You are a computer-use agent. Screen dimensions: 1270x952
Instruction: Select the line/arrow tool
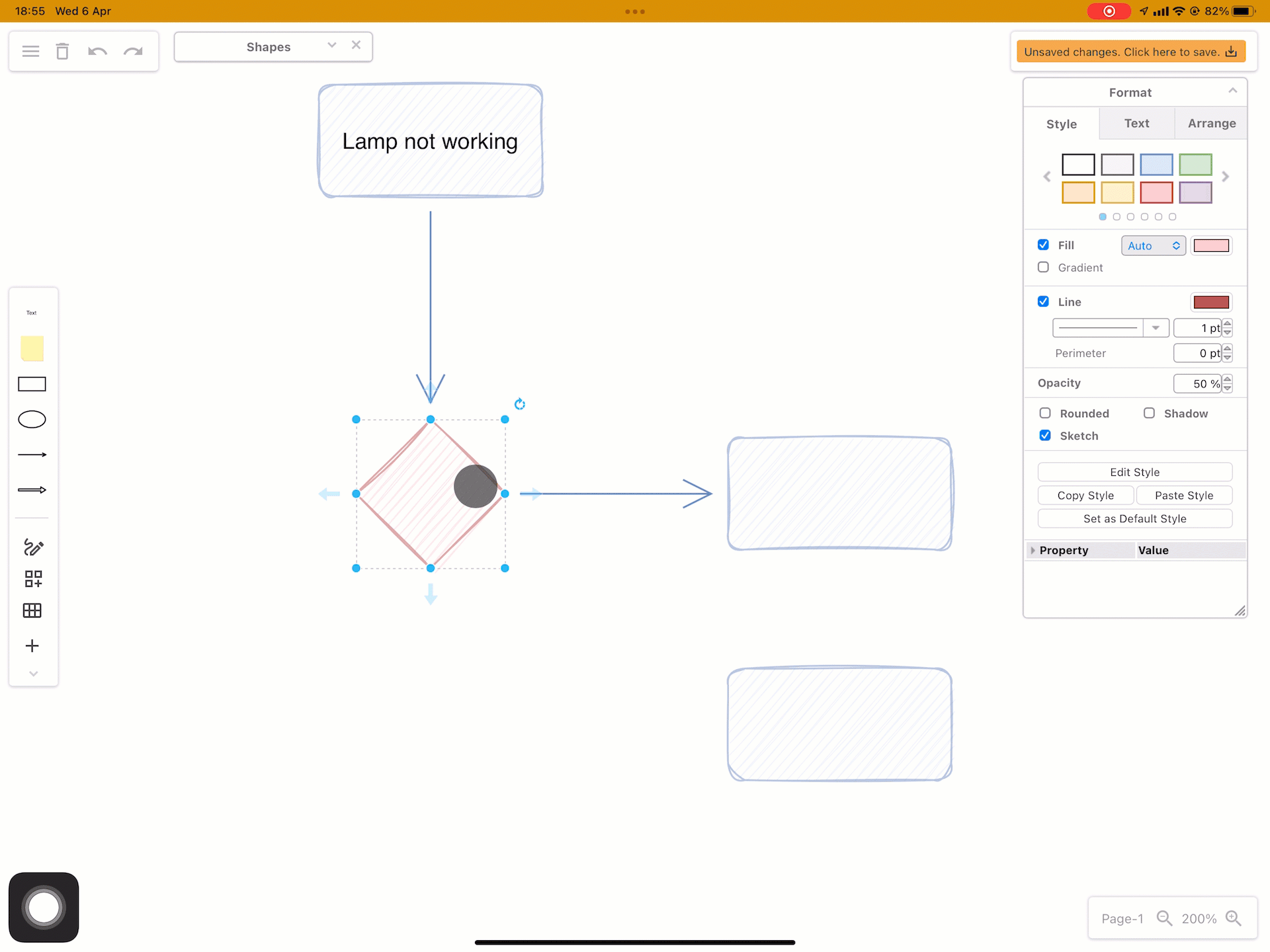point(33,454)
